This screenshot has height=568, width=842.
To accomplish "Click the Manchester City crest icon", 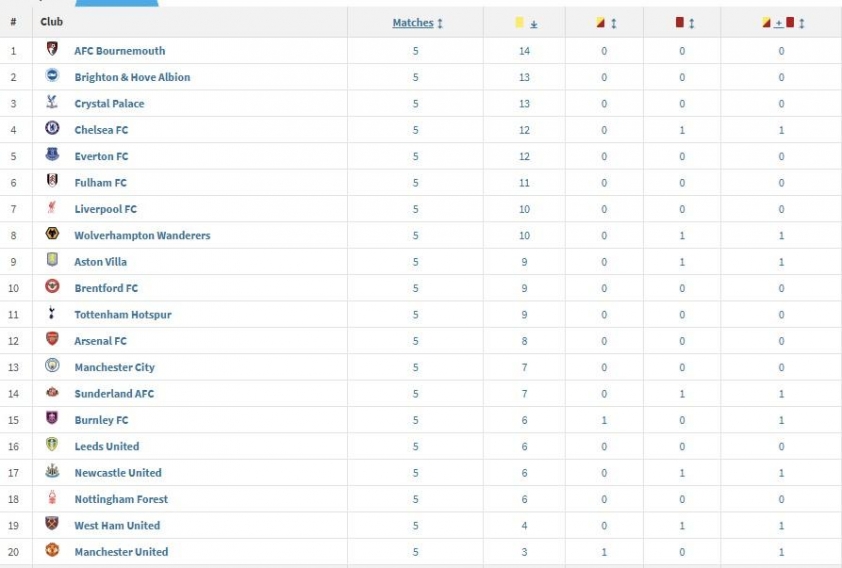I will [x=52, y=366].
